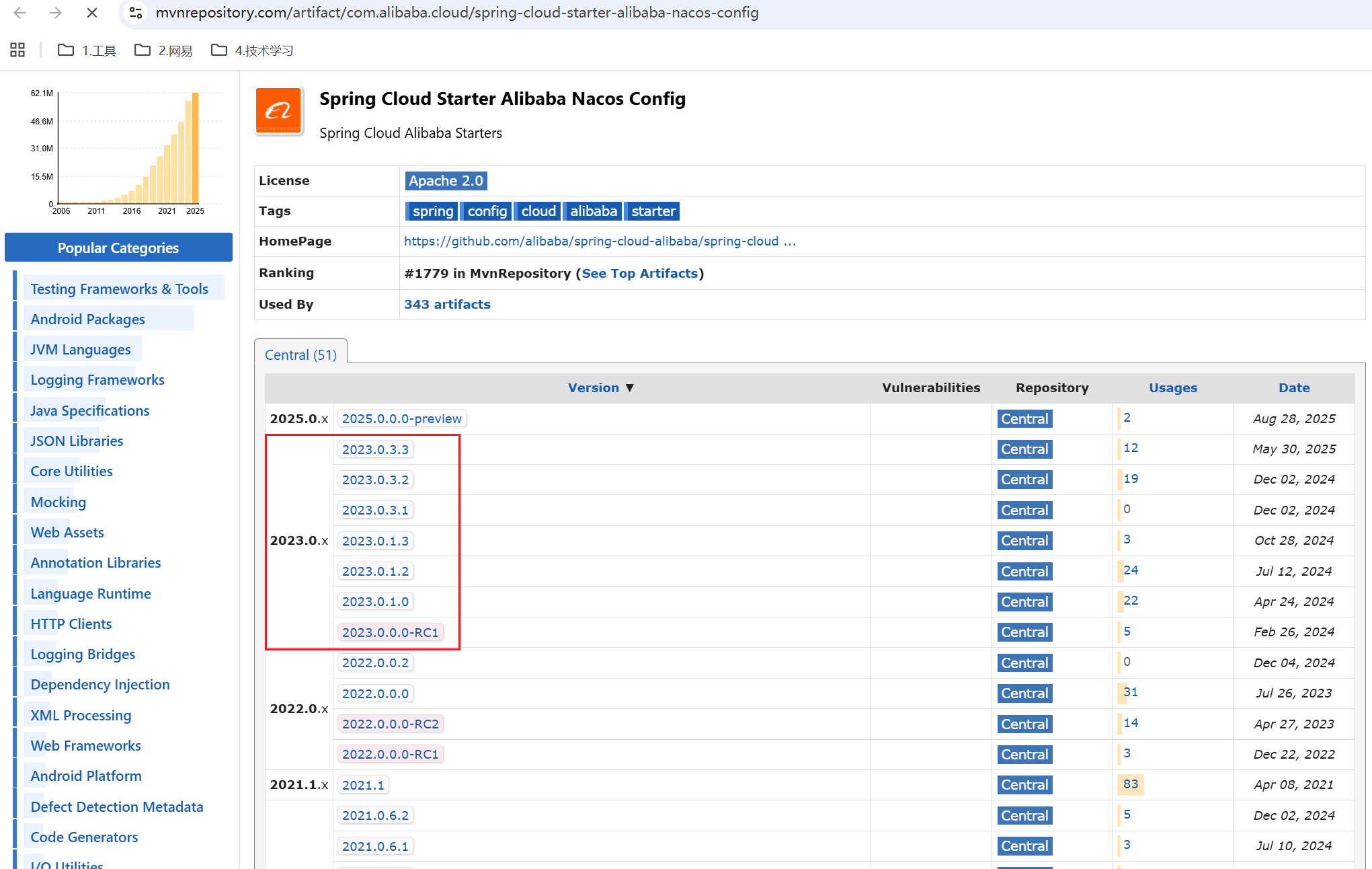Click the address bar URL field

tap(457, 13)
